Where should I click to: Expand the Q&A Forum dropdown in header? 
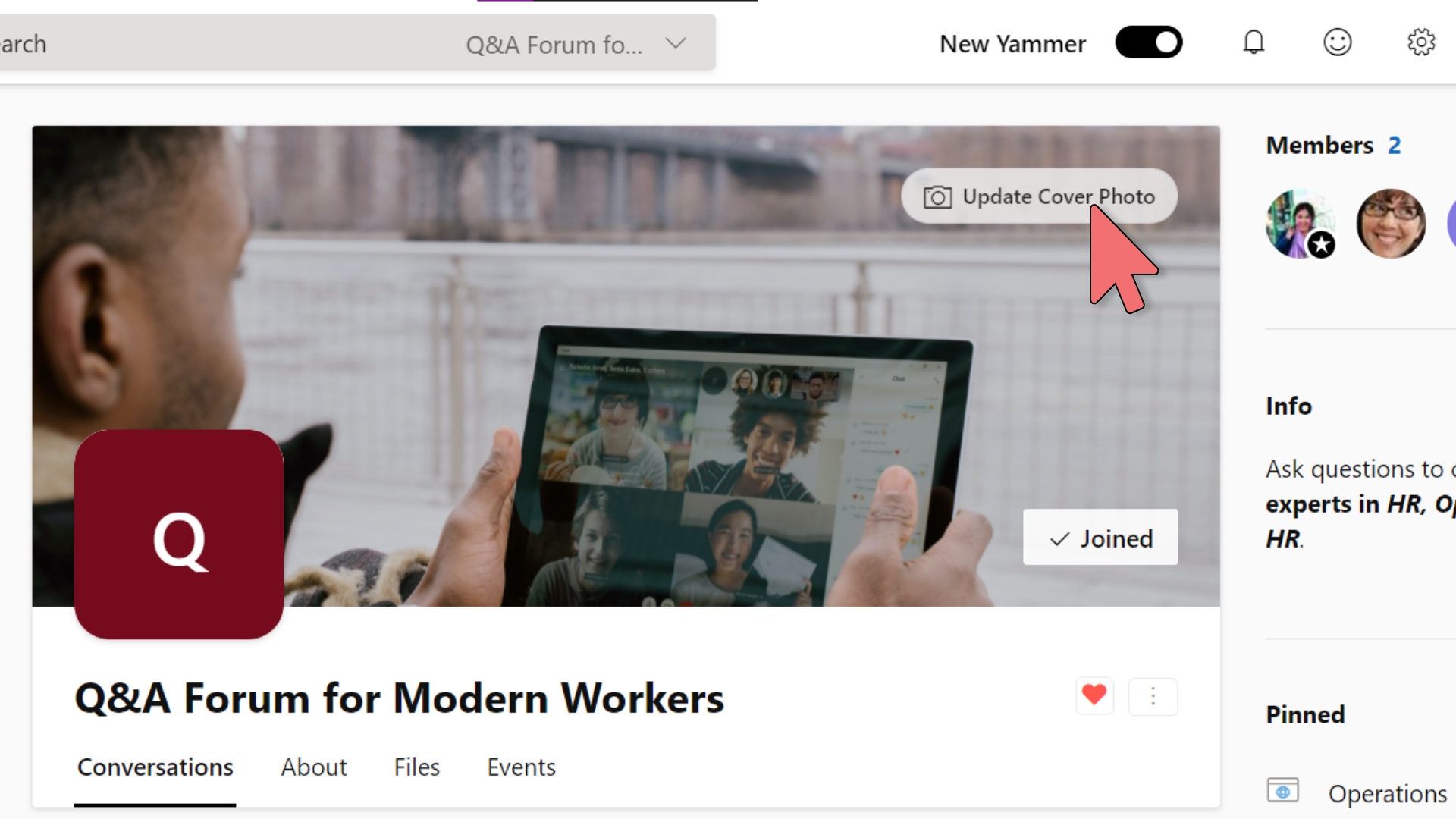pos(677,43)
